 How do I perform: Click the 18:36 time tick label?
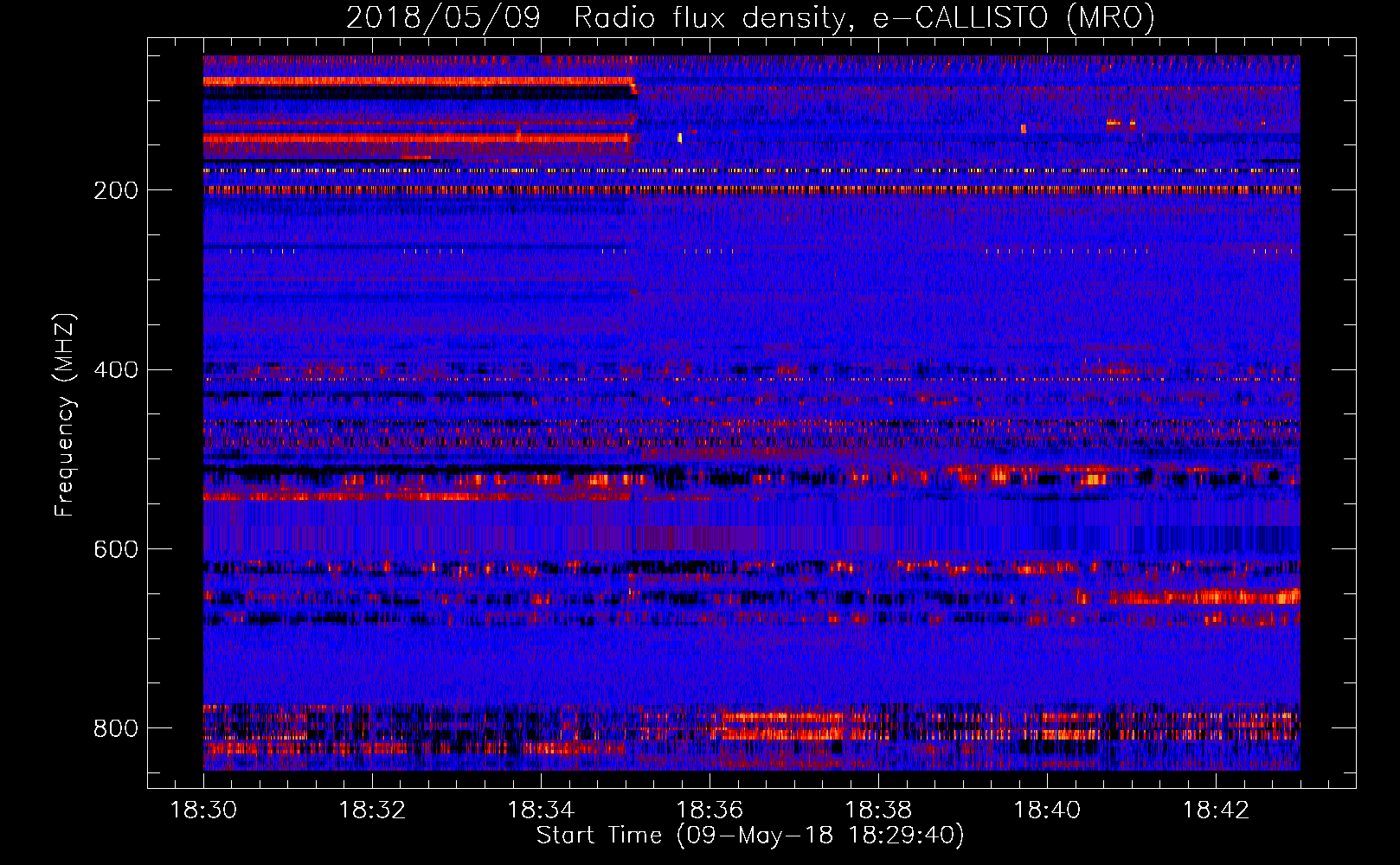tap(710, 811)
